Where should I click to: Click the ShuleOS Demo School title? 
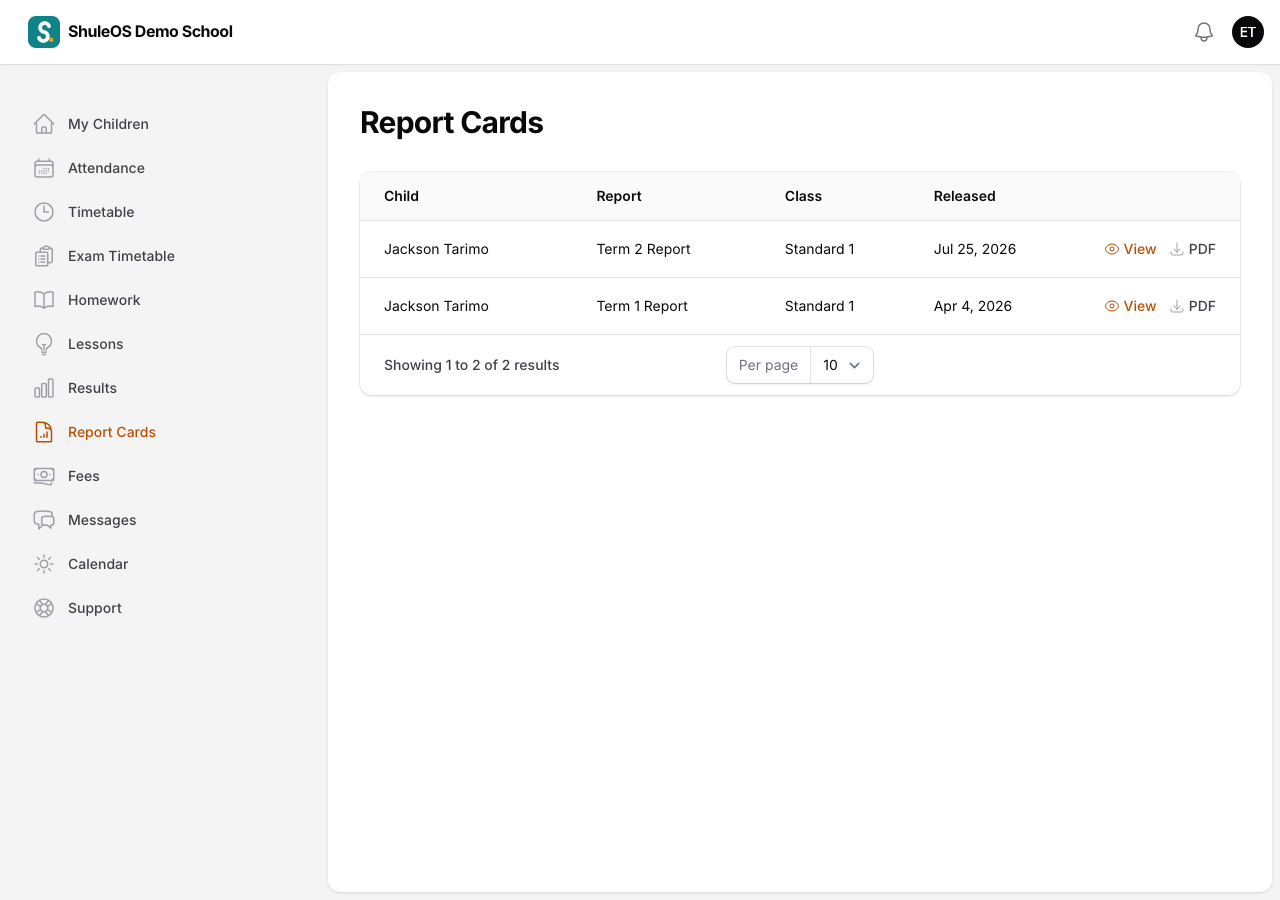(150, 32)
